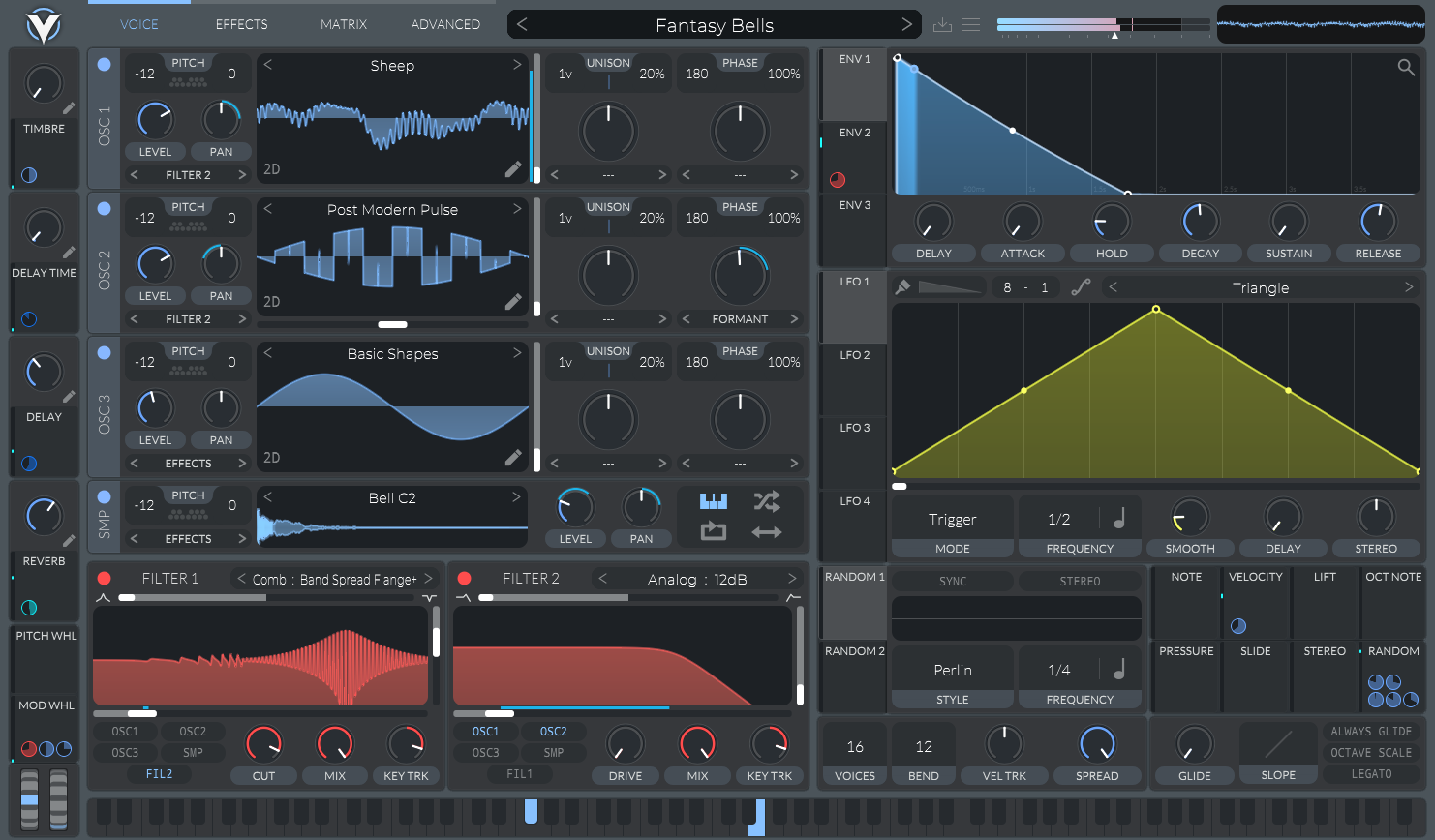Select the LFO 1 paint brush icon
This screenshot has height=840, width=1435.
(902, 286)
